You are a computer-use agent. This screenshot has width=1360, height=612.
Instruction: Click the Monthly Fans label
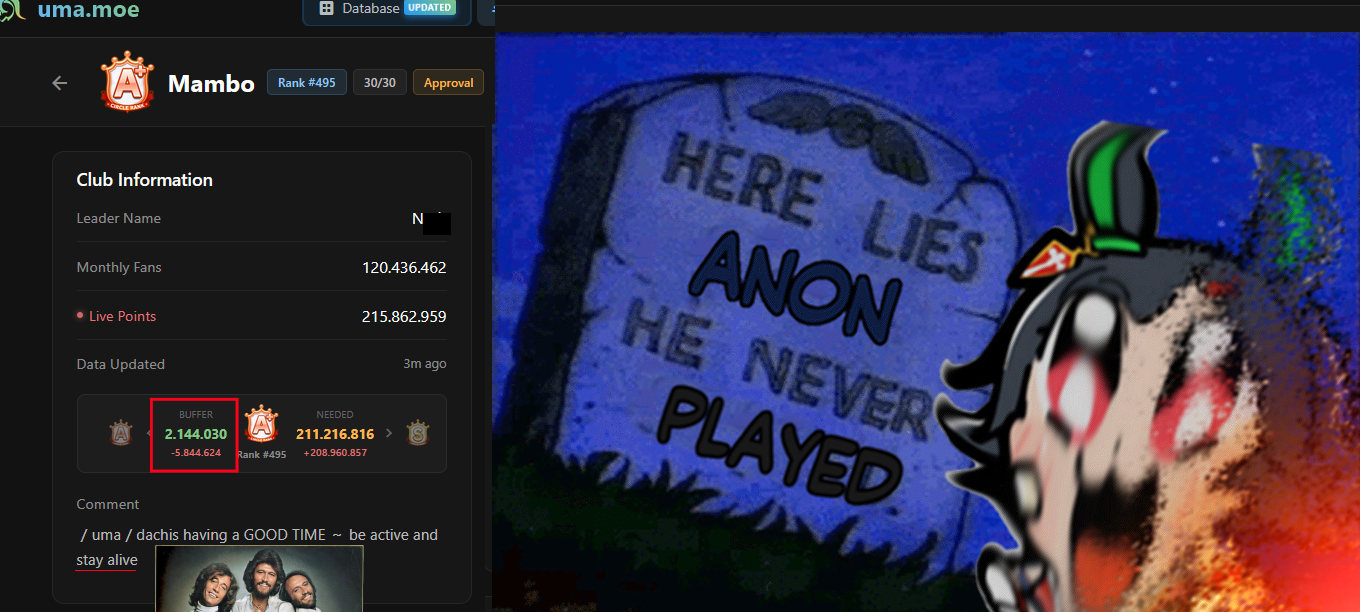point(119,267)
